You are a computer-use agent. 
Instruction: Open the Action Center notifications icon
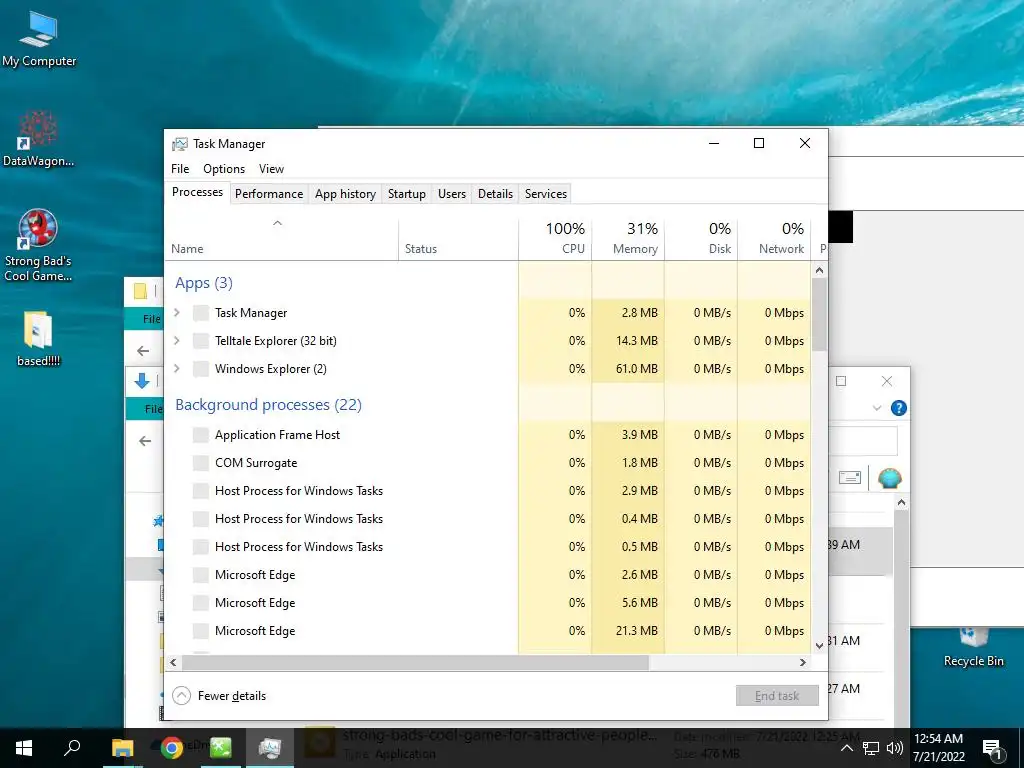[992, 749]
